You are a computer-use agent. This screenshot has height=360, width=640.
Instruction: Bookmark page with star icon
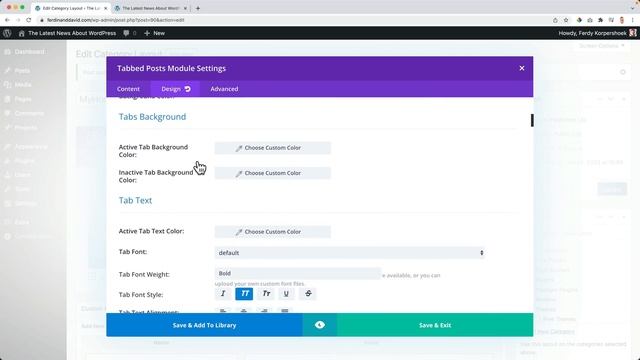[x=566, y=20]
